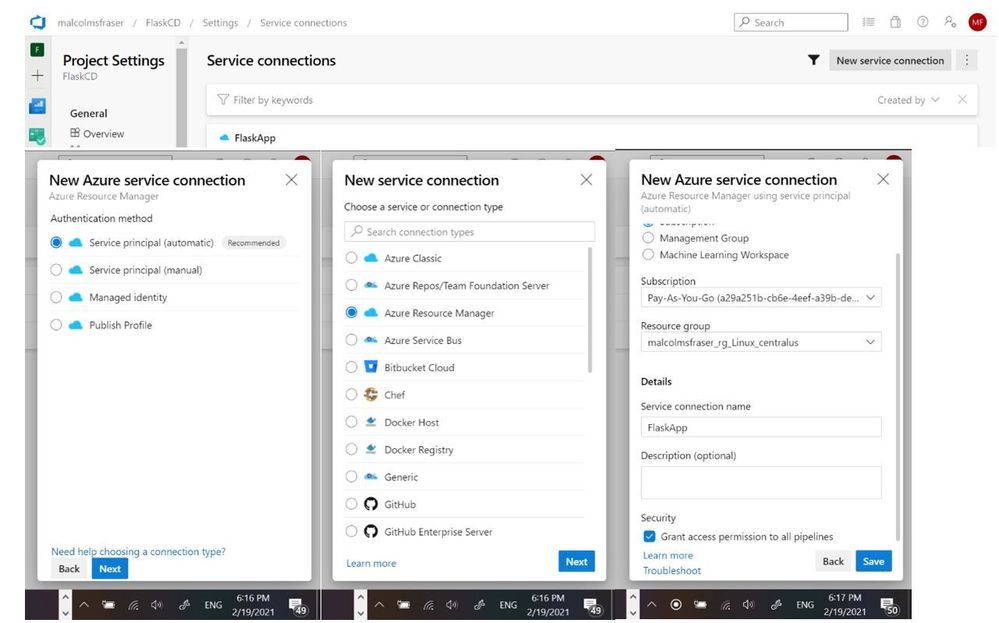Open the Boards icon in the left sidebar

[38, 106]
